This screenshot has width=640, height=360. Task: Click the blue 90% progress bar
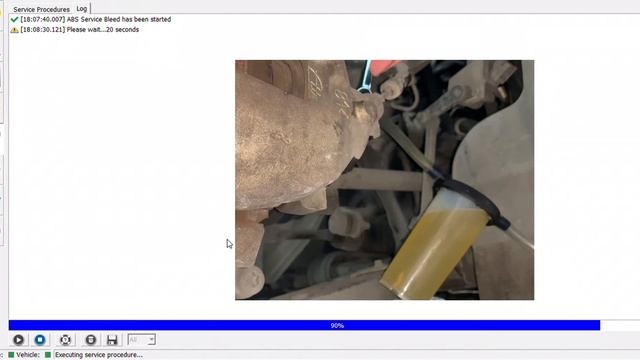304,325
